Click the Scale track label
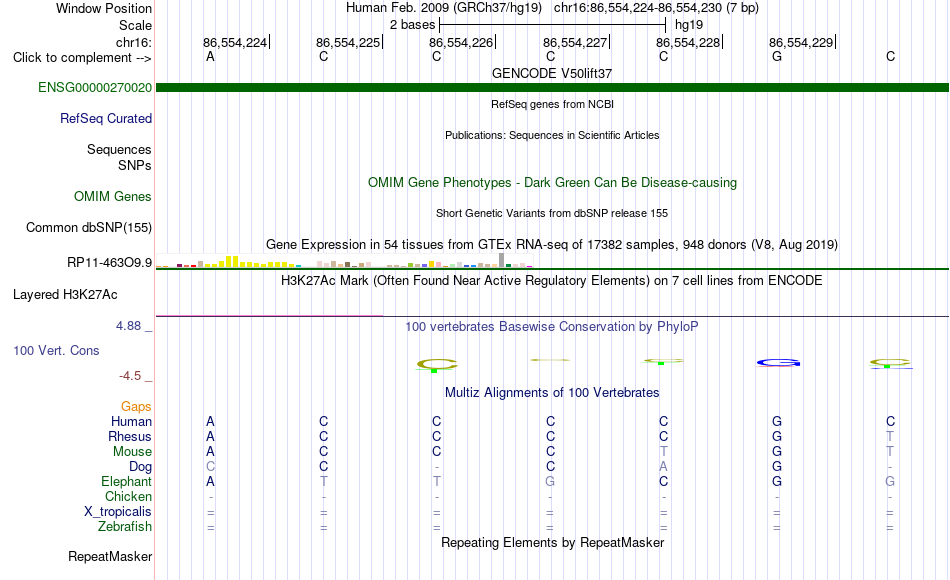The width and height of the screenshot is (950, 580). click(136, 25)
